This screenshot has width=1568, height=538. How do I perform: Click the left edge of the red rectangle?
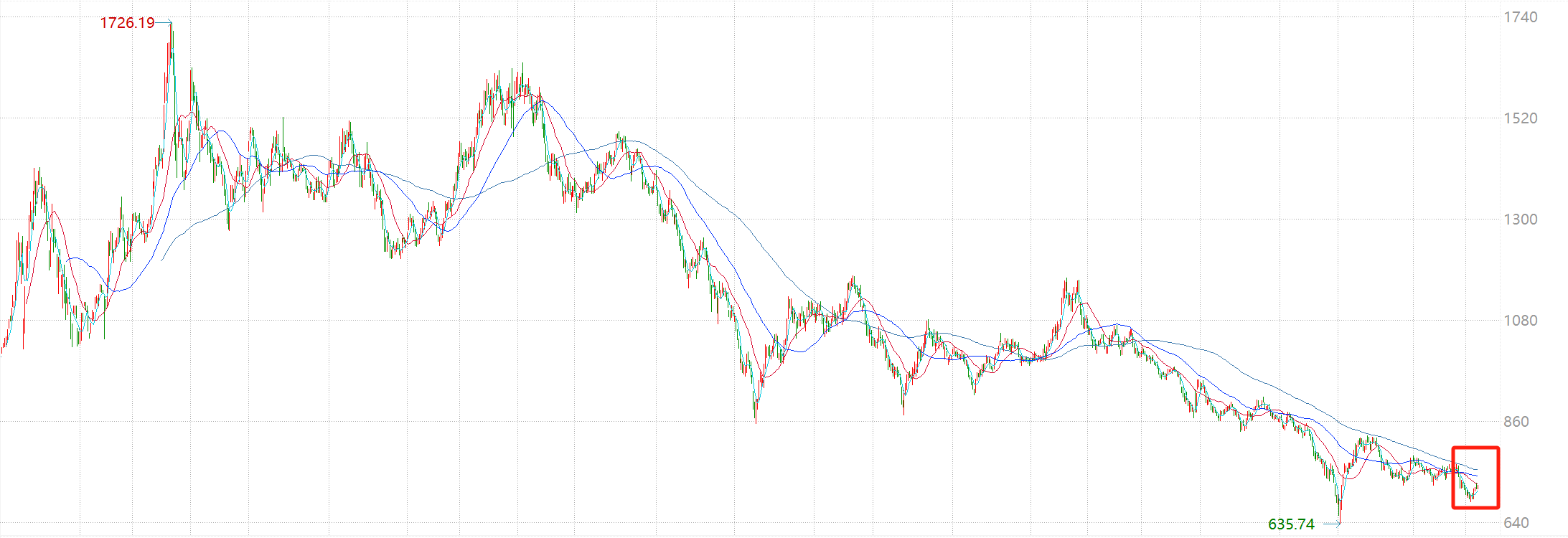(x=1453, y=478)
